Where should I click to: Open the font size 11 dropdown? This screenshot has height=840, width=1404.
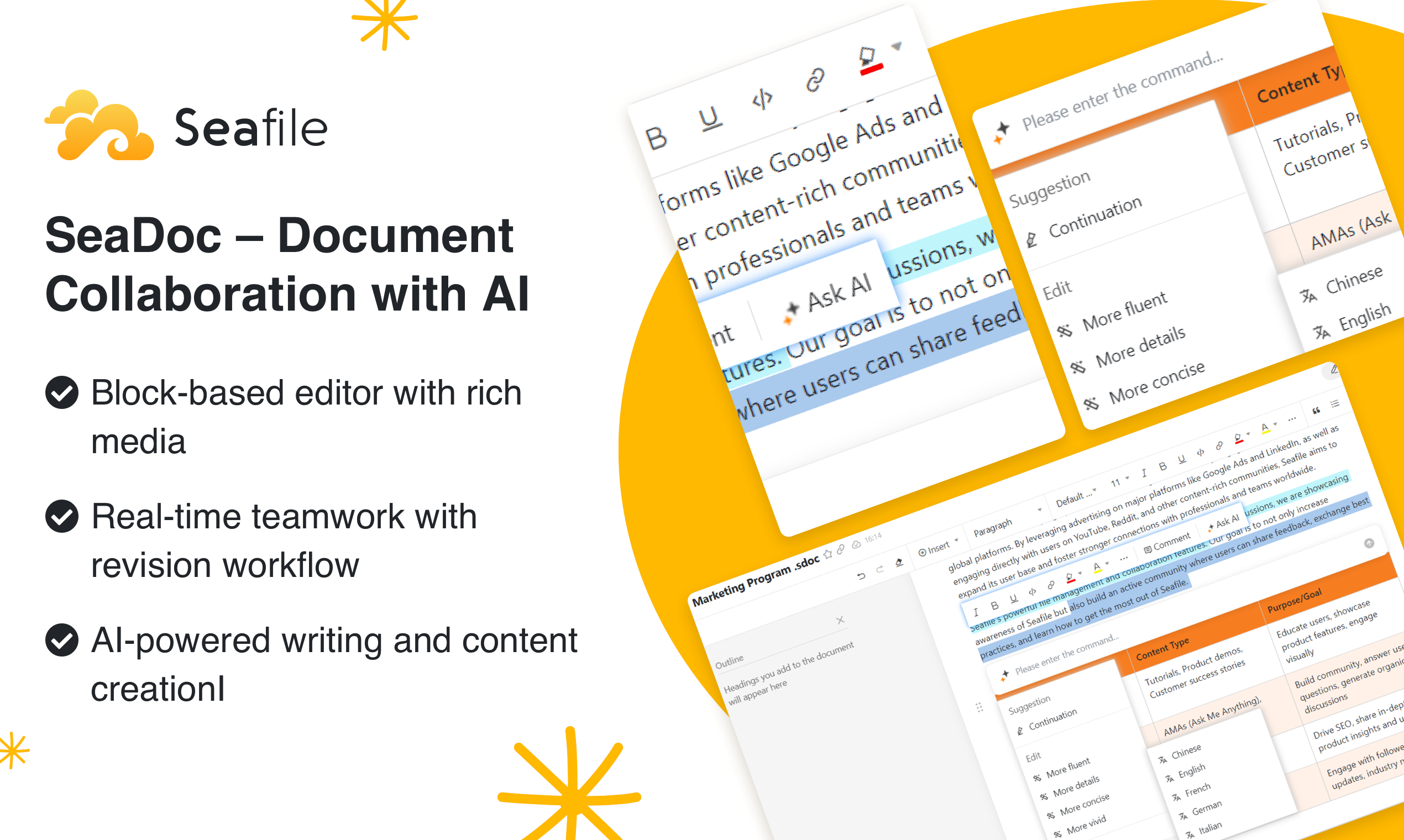1119,482
